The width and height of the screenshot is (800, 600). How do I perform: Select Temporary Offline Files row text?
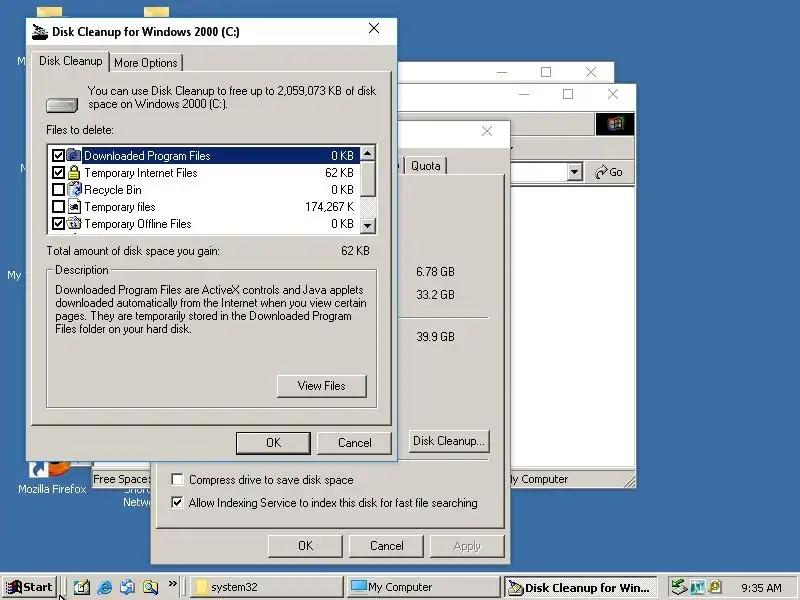point(138,223)
